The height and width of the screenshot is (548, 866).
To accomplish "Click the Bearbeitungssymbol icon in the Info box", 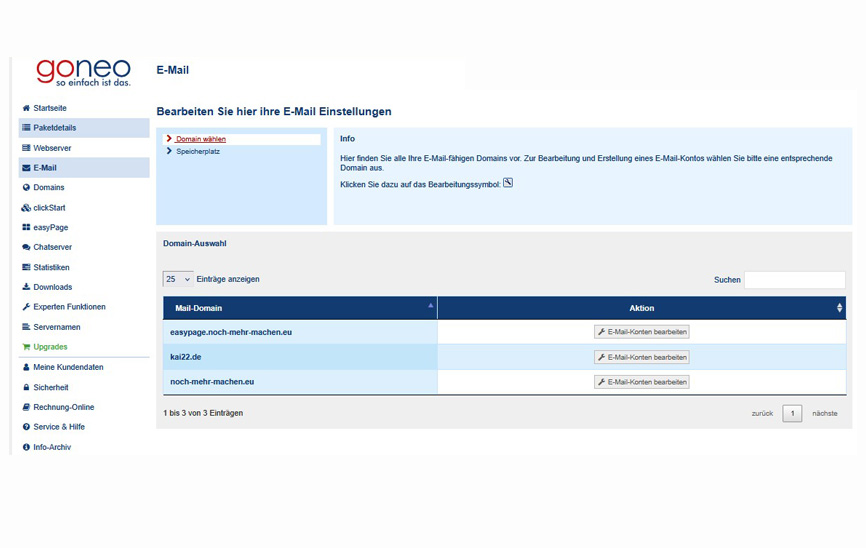I will [x=508, y=183].
